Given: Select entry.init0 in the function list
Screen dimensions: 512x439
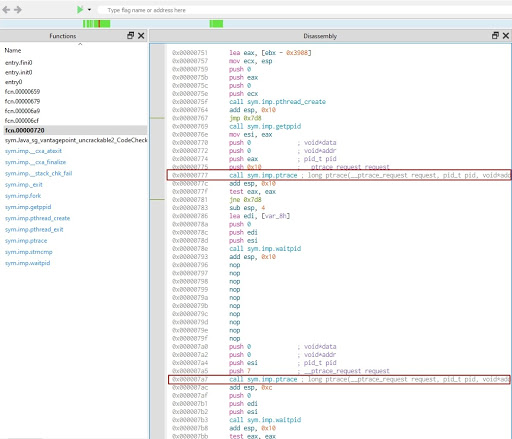Looking at the screenshot, I should (x=19, y=72).
